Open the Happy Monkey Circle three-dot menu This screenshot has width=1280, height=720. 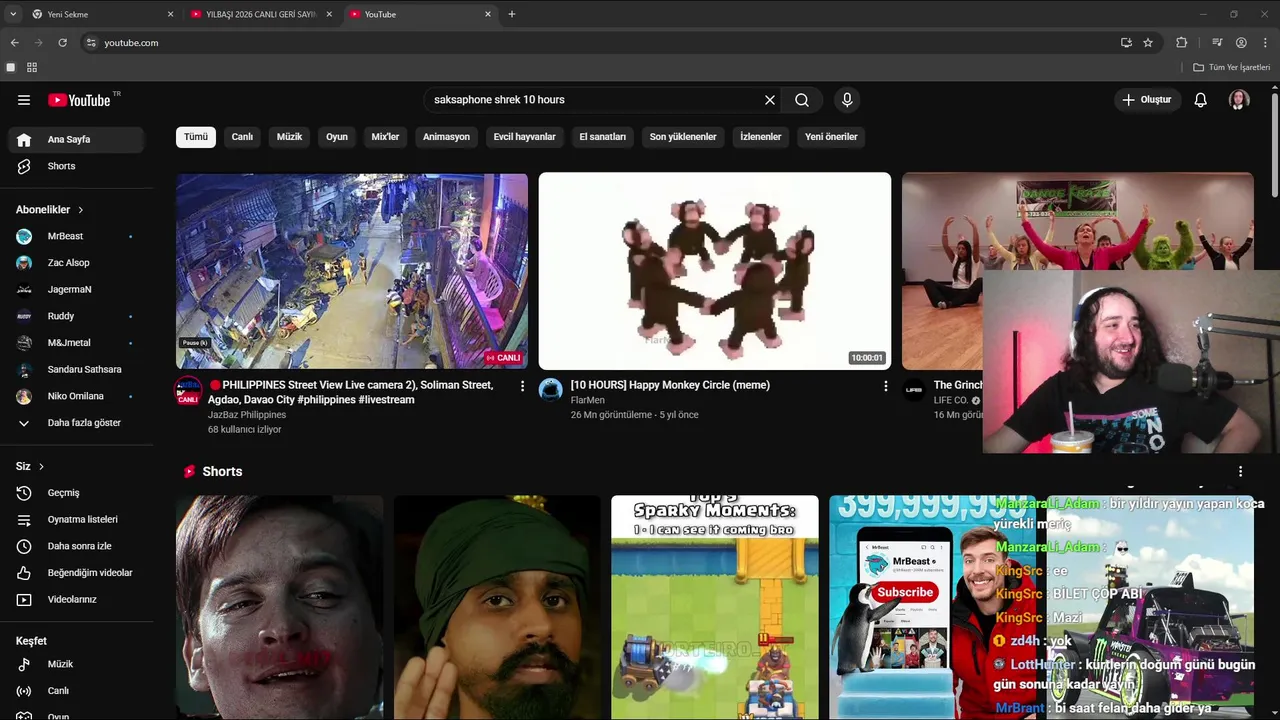click(885, 386)
